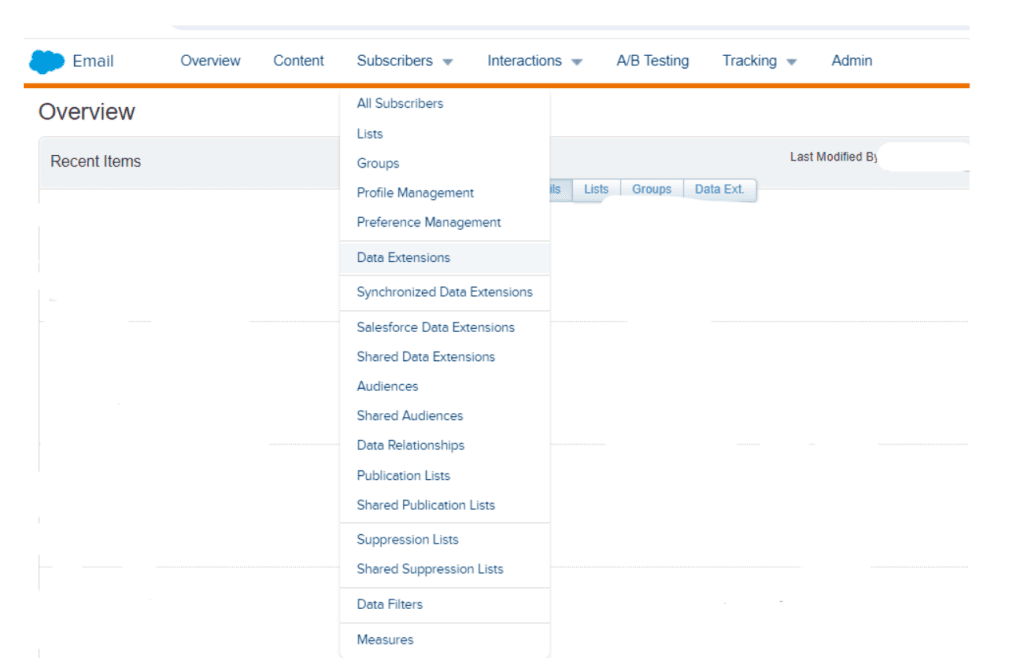Select All Subscribers from the menu
1024x668 pixels.
[x=399, y=103]
